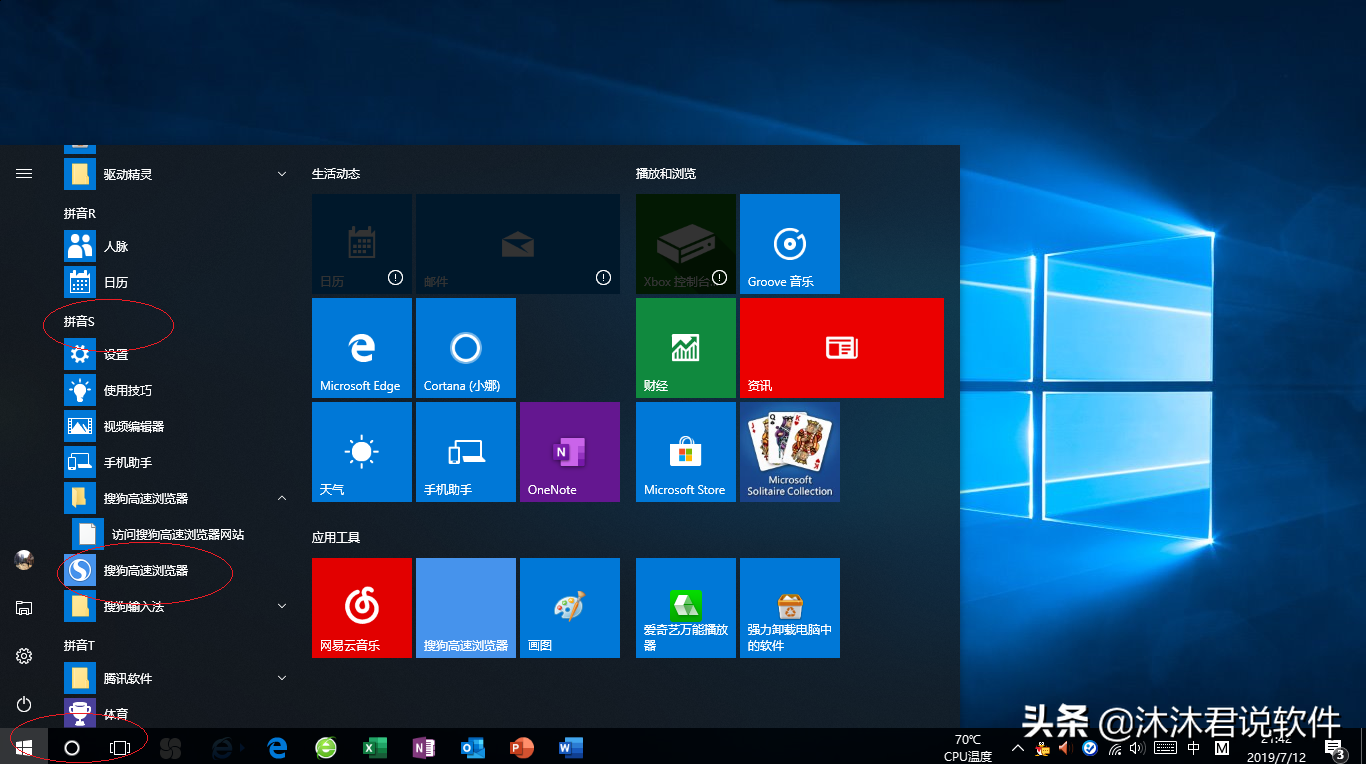The image size is (1366, 764).
Task: Open the Power button in Start sidebar
Action: coord(24,704)
